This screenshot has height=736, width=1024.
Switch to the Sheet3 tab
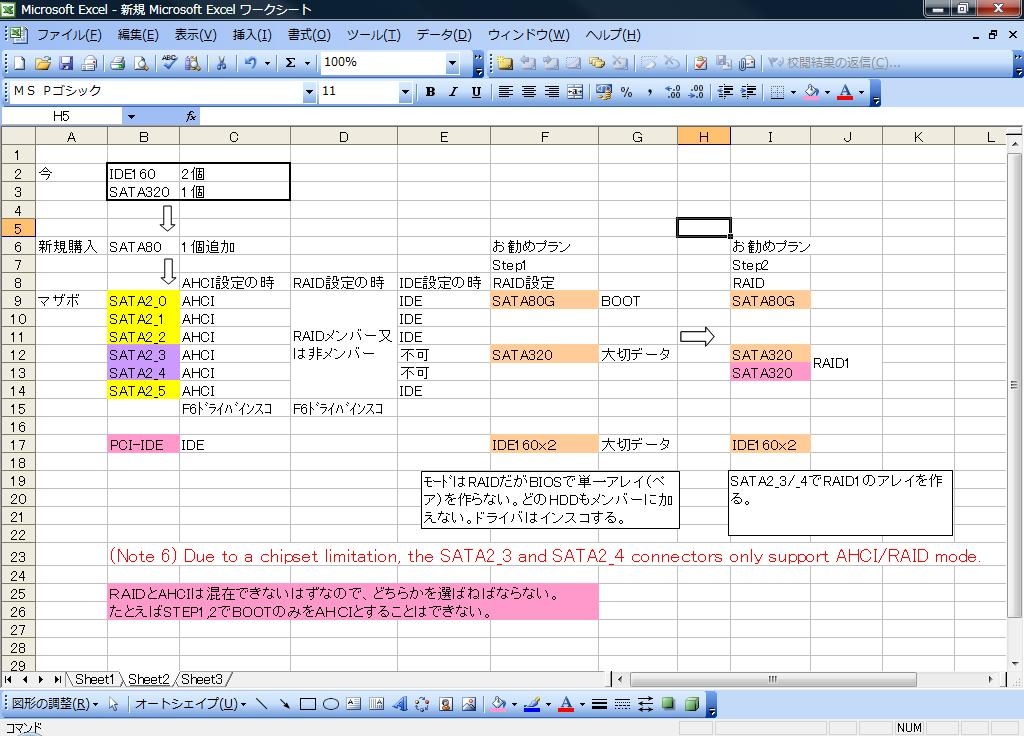(201, 680)
